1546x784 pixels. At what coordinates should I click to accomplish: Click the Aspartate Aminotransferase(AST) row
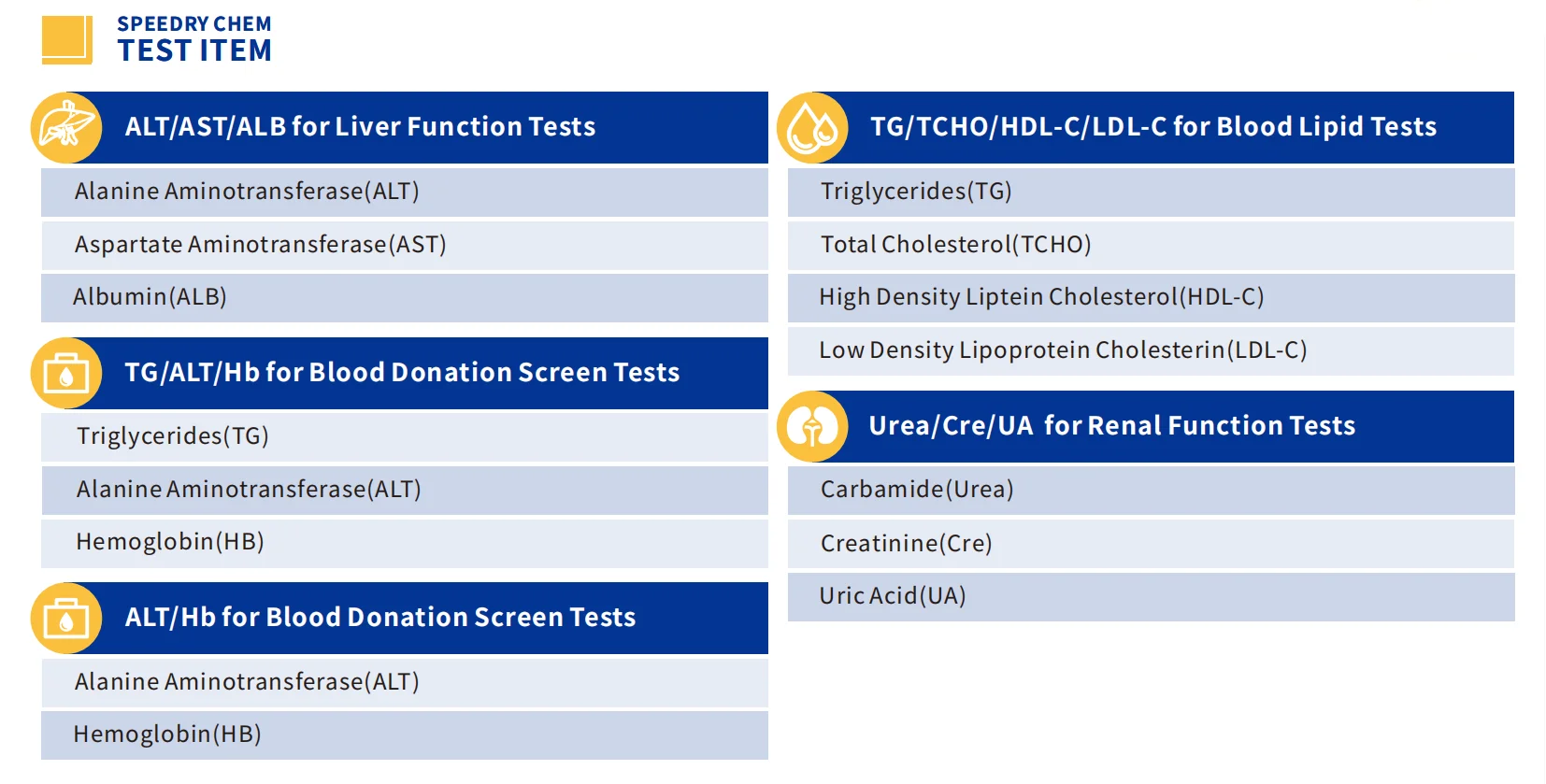[x=405, y=245]
